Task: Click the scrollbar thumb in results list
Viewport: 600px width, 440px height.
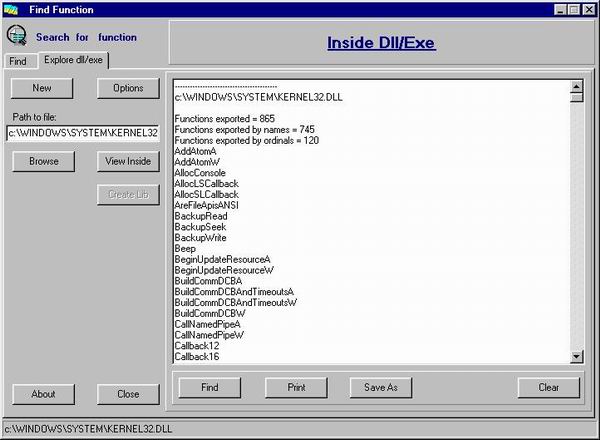Action: point(577,98)
